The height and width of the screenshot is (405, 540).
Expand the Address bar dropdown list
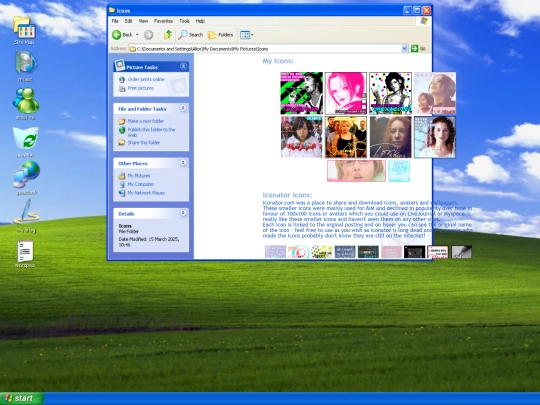[405, 49]
